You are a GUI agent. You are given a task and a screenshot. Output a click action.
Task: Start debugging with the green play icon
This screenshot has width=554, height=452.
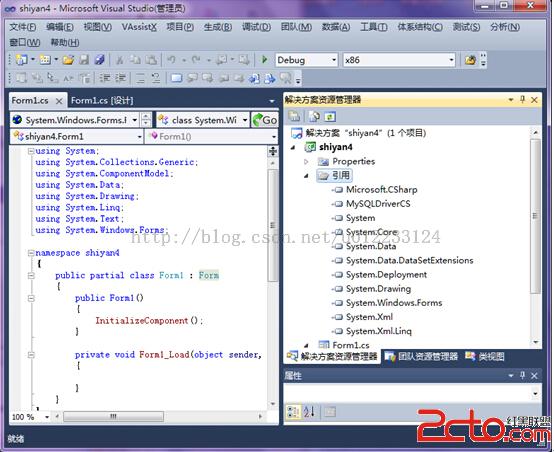point(264,59)
